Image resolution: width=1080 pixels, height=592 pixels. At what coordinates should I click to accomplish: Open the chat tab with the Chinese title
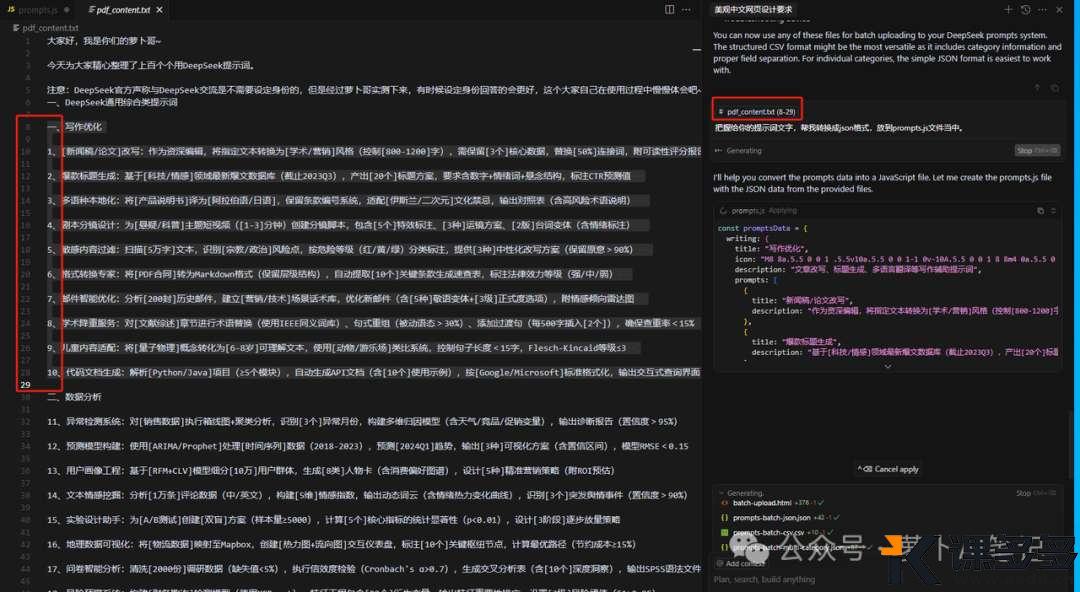753,10
